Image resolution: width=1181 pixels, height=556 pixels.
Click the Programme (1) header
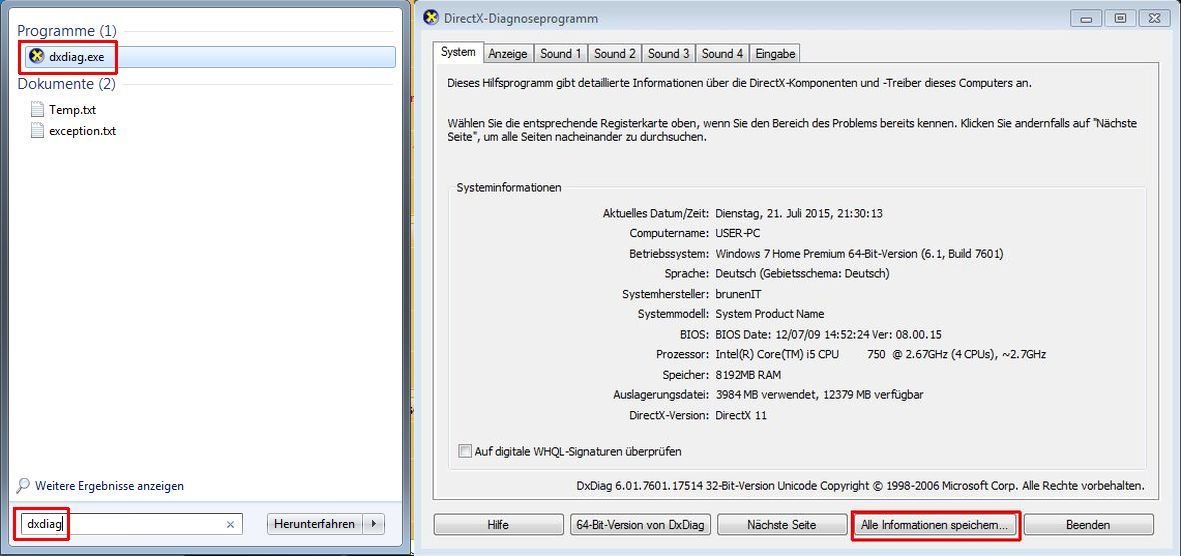pyautogui.click(x=67, y=31)
